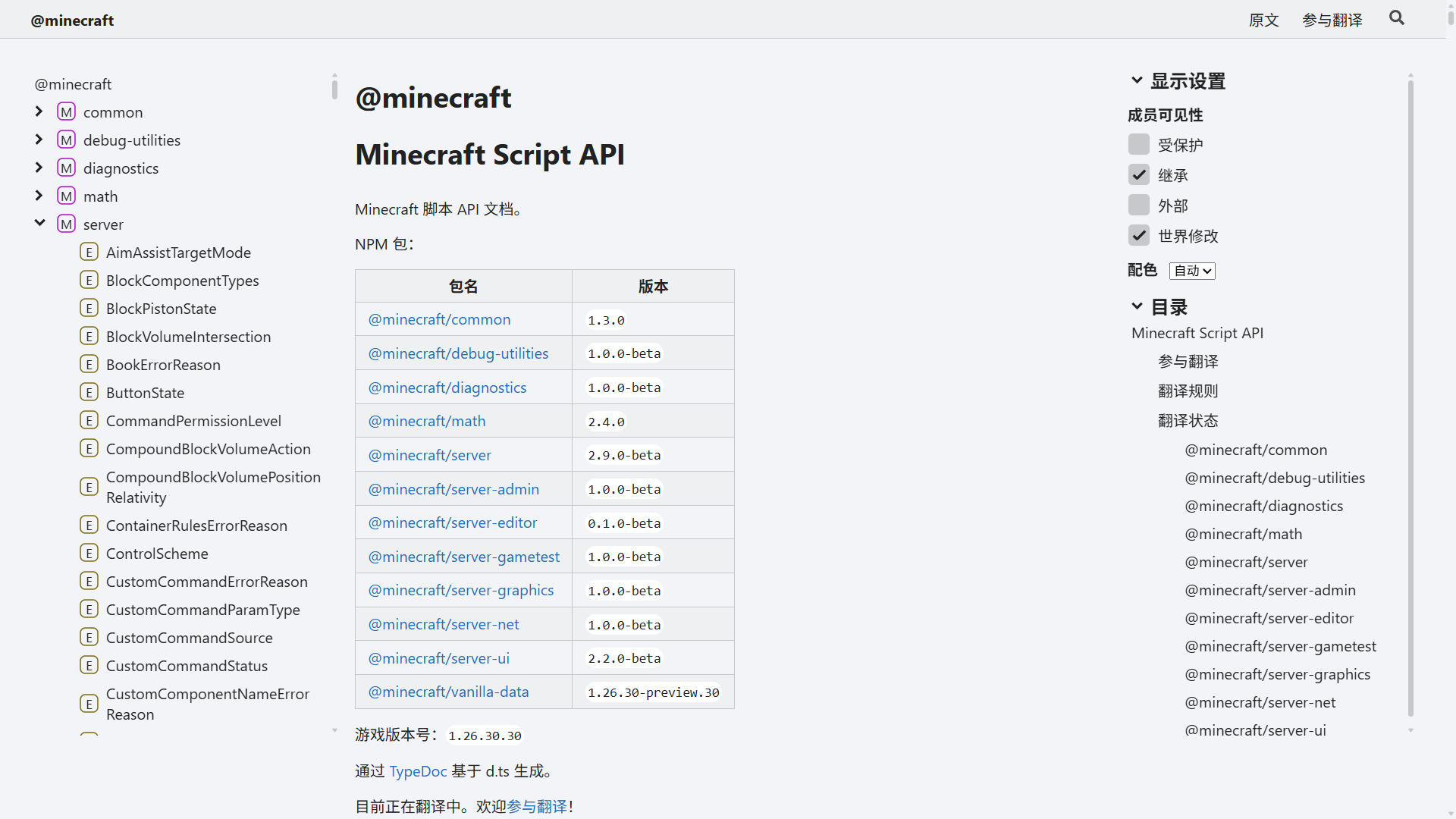Expand the common module tree node
This screenshot has width=1456, height=819.
click(39, 111)
